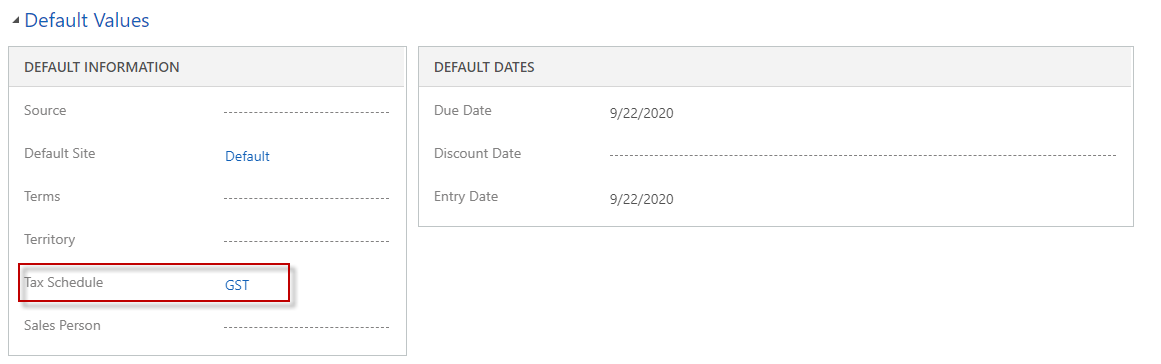1161x364 pixels.
Task: Open the GST tax schedule link
Action: 237,285
